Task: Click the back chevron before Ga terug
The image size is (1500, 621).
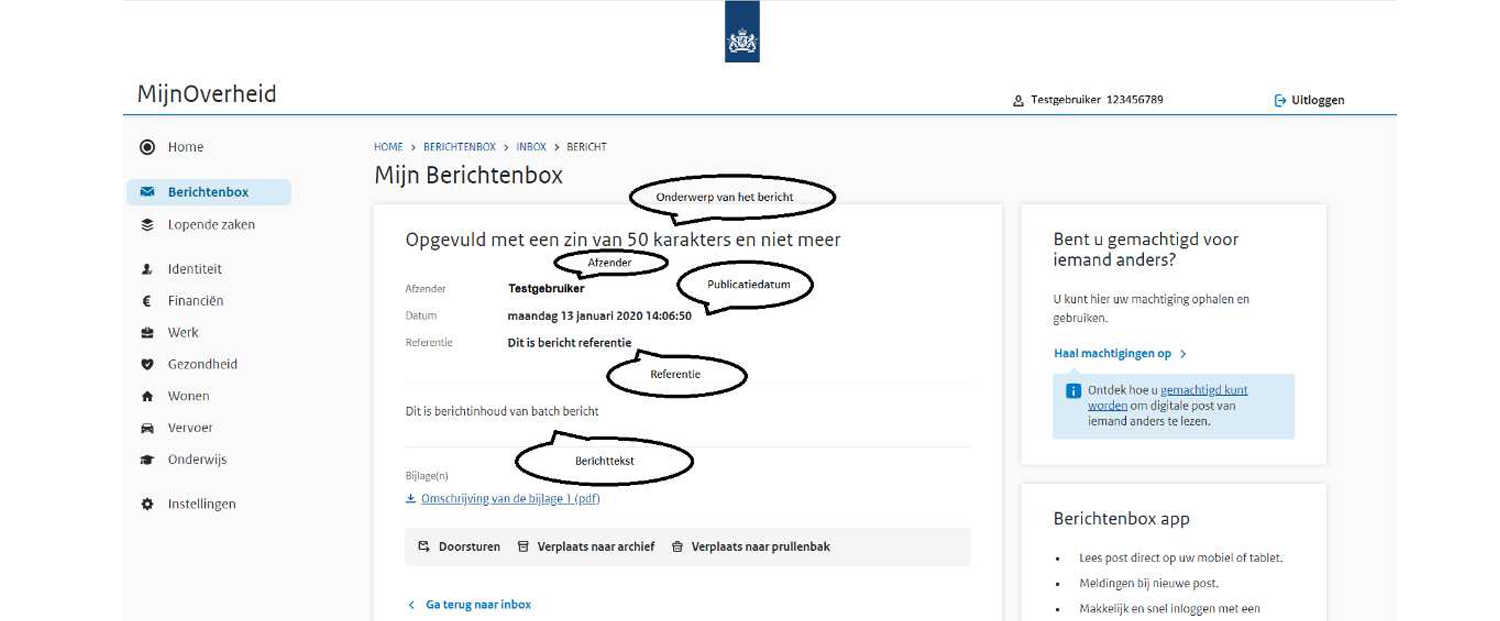Action: pyautogui.click(x=411, y=605)
